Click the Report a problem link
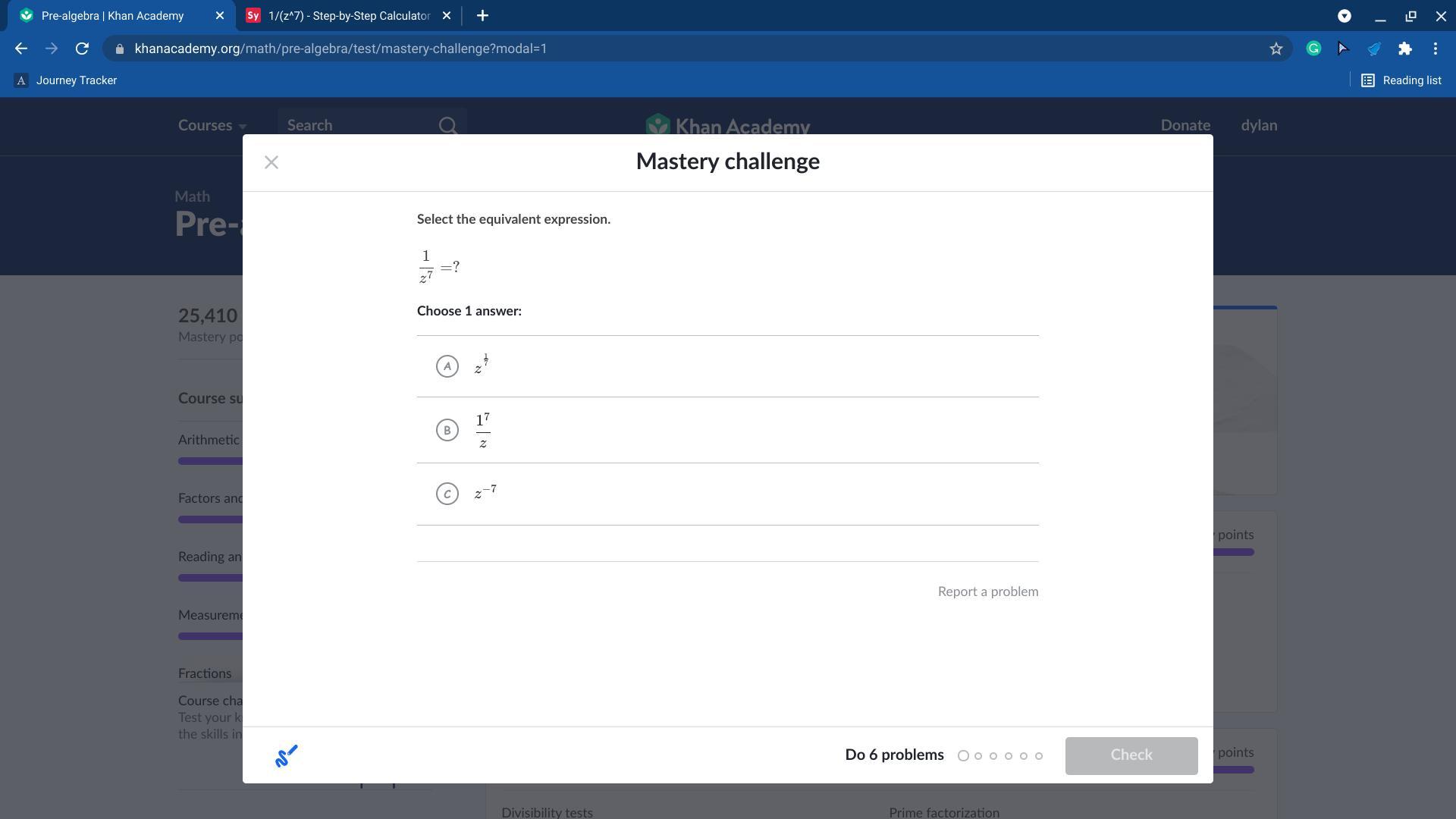Screen dimensions: 1456x819 tap(987, 591)
